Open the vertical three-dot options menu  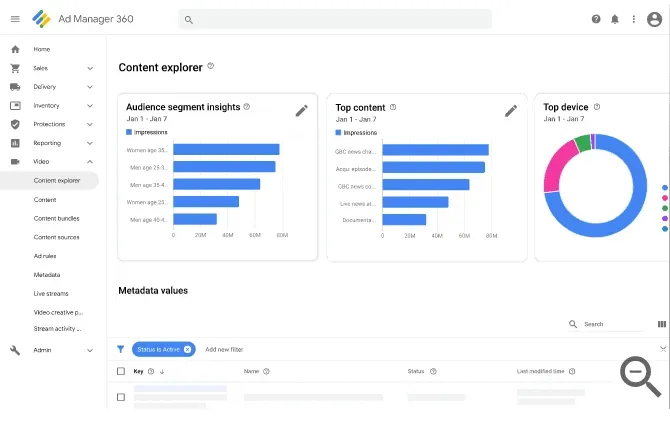pos(633,19)
